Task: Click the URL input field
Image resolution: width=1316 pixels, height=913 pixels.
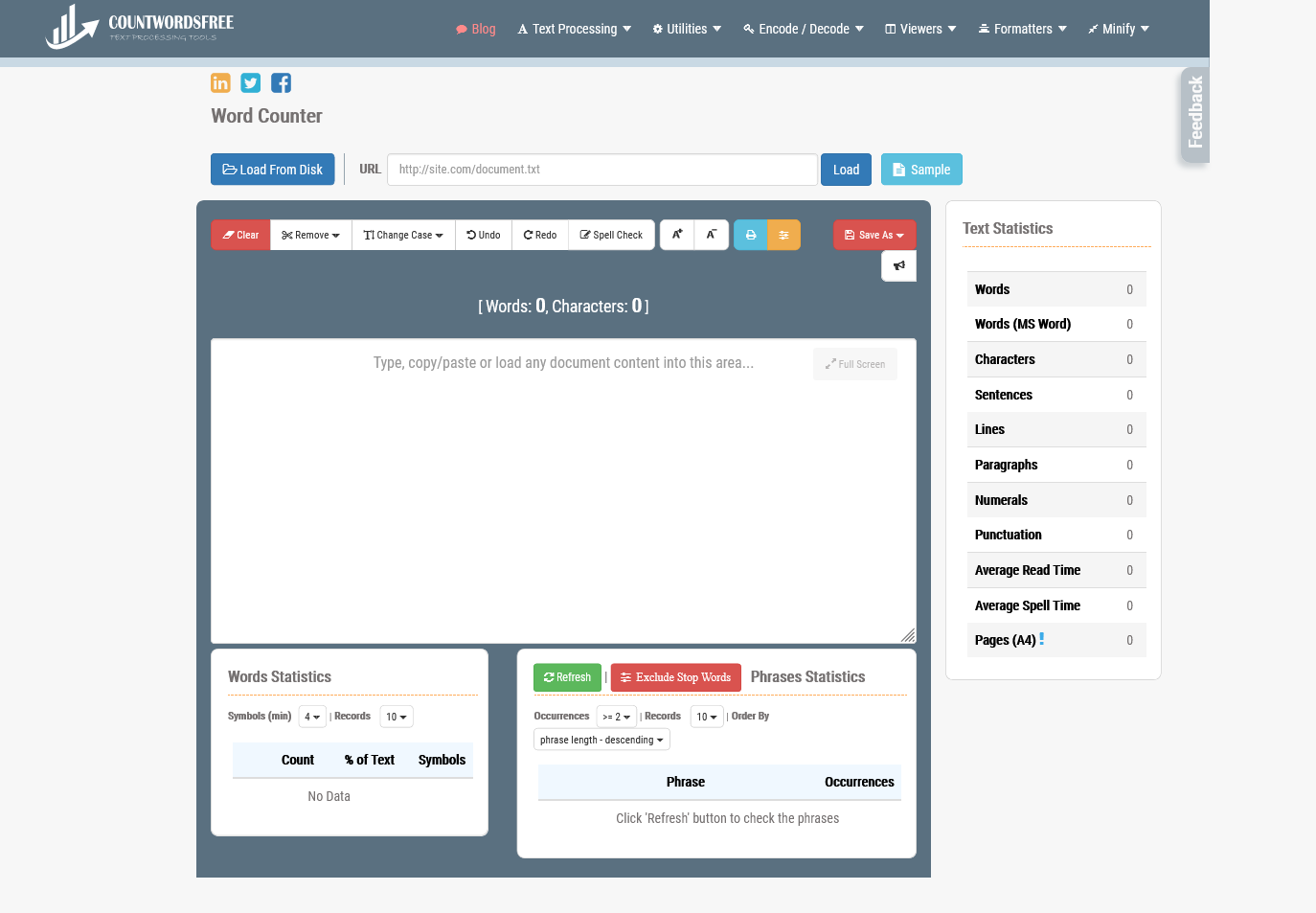Action: click(602, 170)
